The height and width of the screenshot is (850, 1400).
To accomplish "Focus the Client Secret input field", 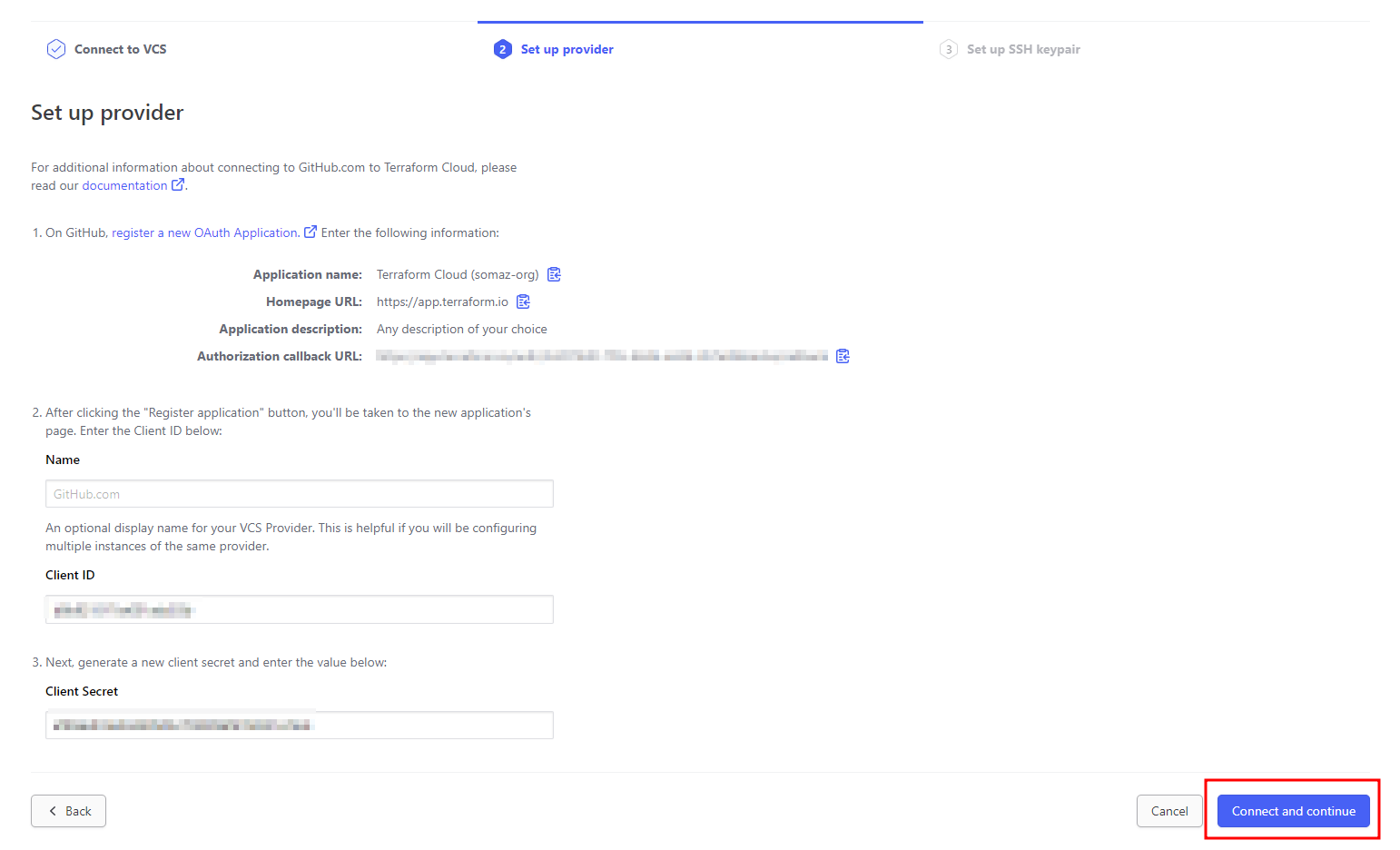I will click(300, 725).
